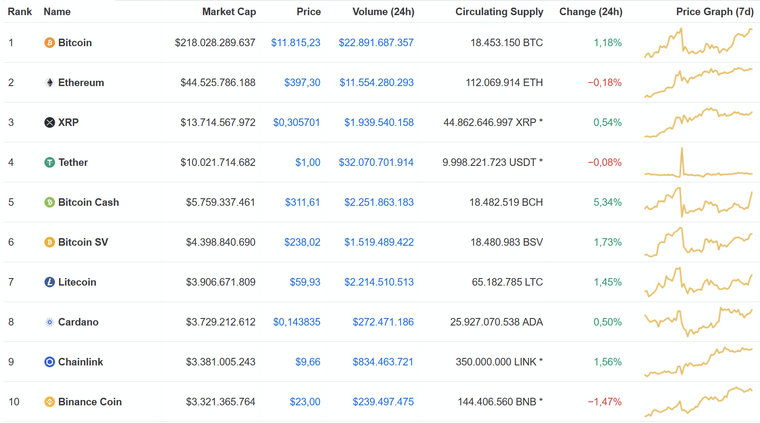
Task: Sort by Volume (24h) column header
Action: 383,12
